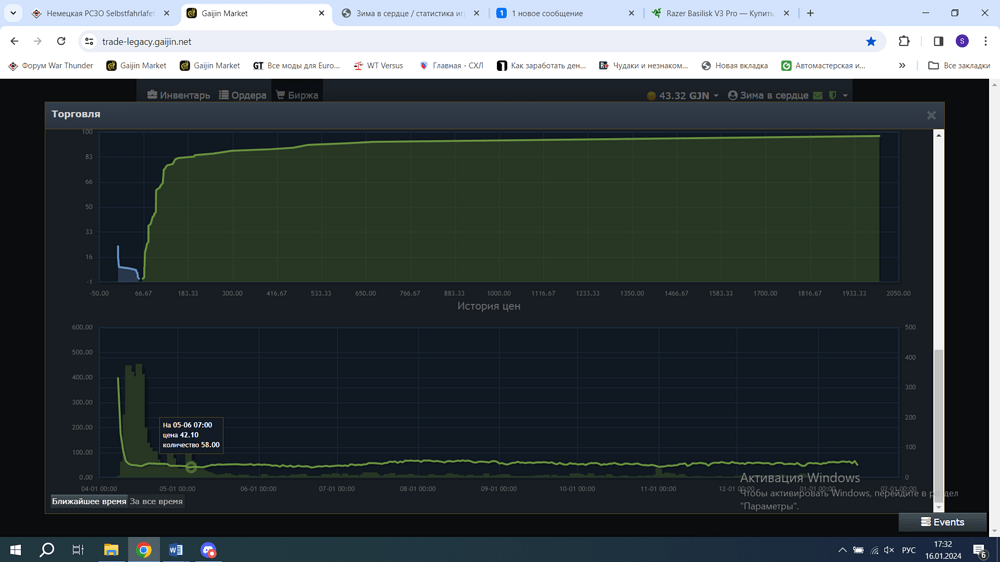Image resolution: width=1000 pixels, height=562 pixels.
Task: Click the mail envelope icon beside username
Action: (x=818, y=95)
